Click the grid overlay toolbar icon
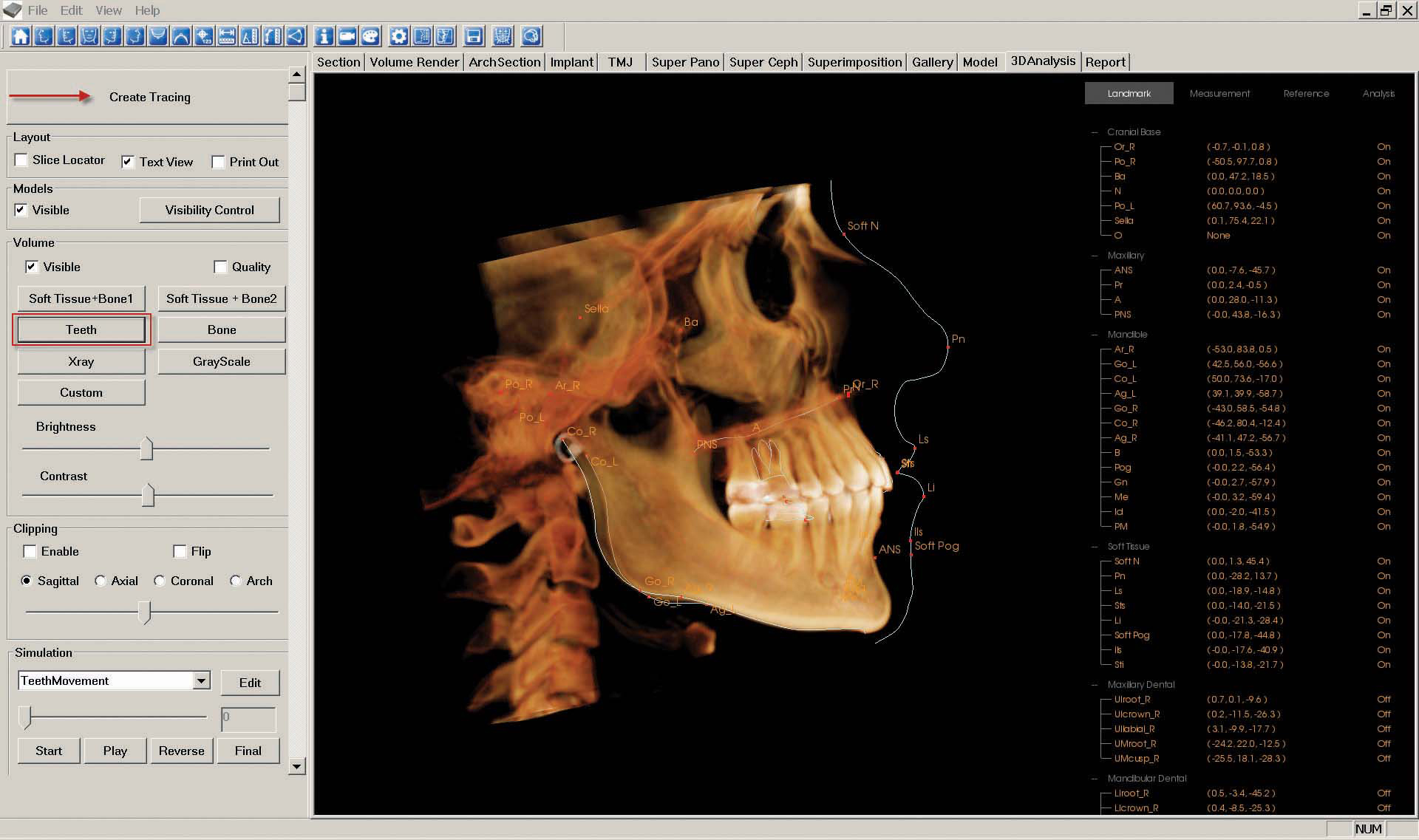 pos(503,35)
